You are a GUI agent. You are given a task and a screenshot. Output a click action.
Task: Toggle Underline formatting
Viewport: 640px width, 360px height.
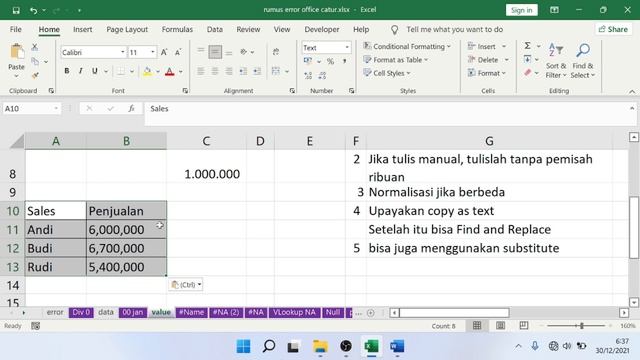95,71
